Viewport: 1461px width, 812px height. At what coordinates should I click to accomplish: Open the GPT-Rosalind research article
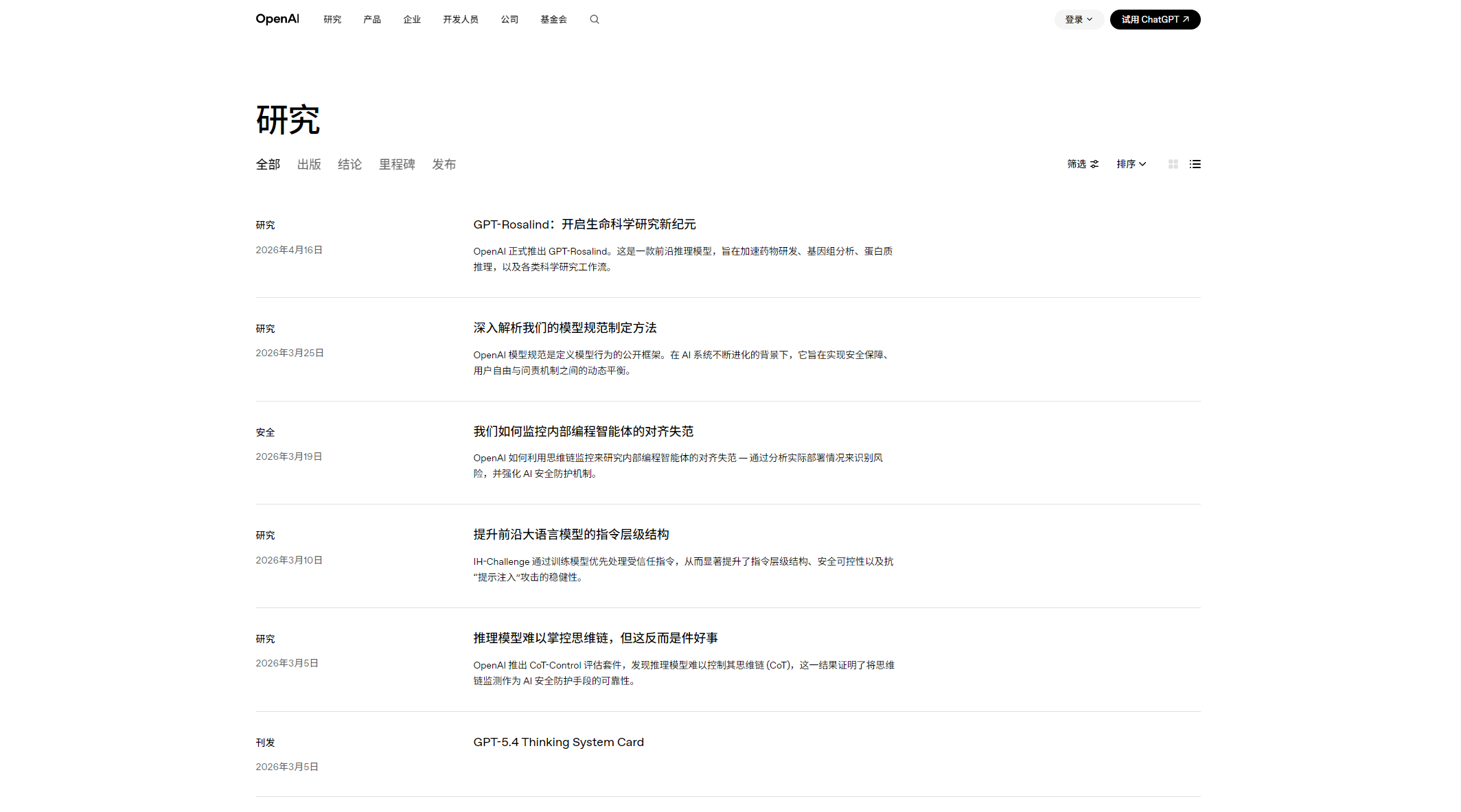tap(584, 224)
